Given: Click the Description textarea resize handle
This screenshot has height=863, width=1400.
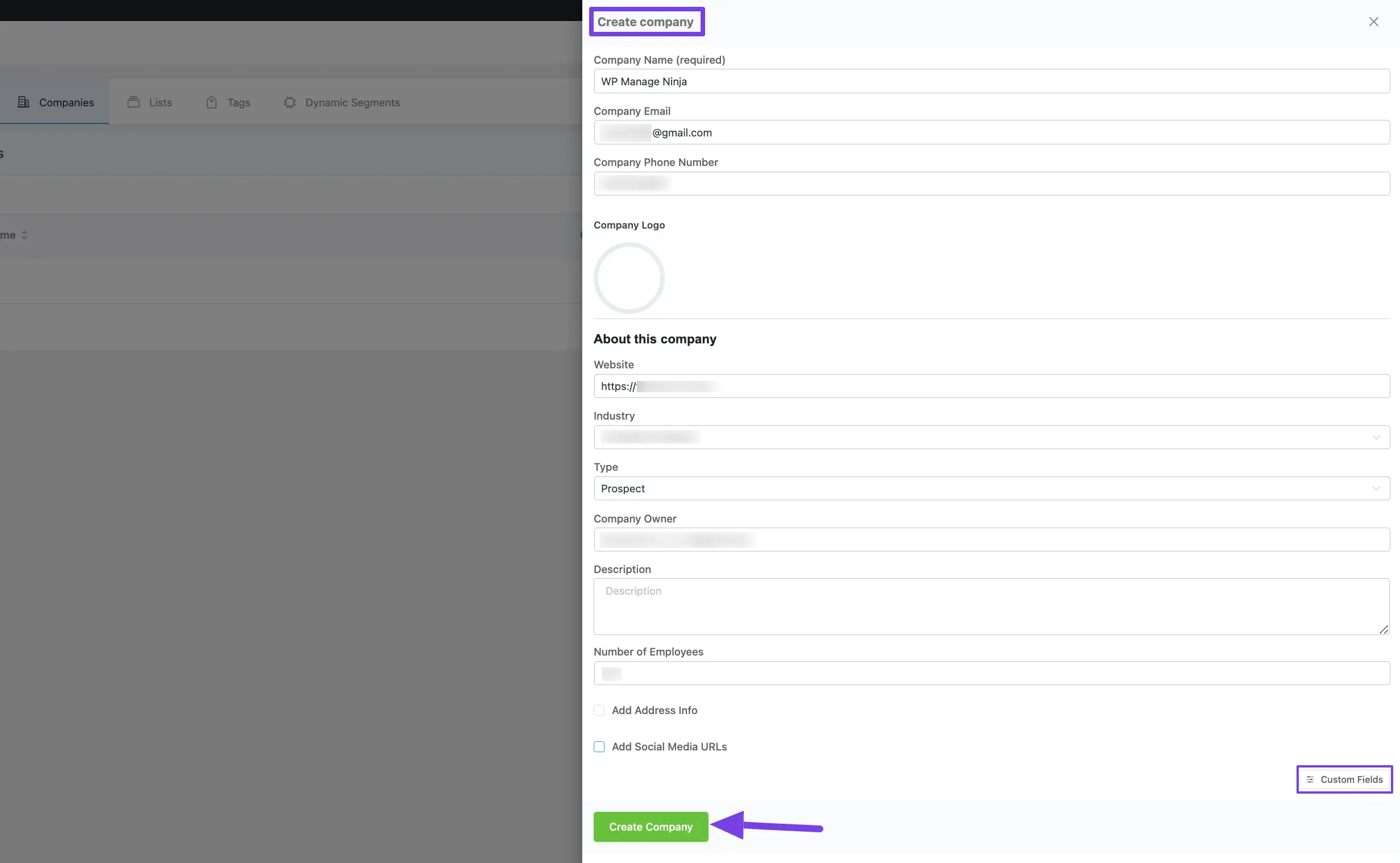Looking at the screenshot, I should pyautogui.click(x=1384, y=629).
